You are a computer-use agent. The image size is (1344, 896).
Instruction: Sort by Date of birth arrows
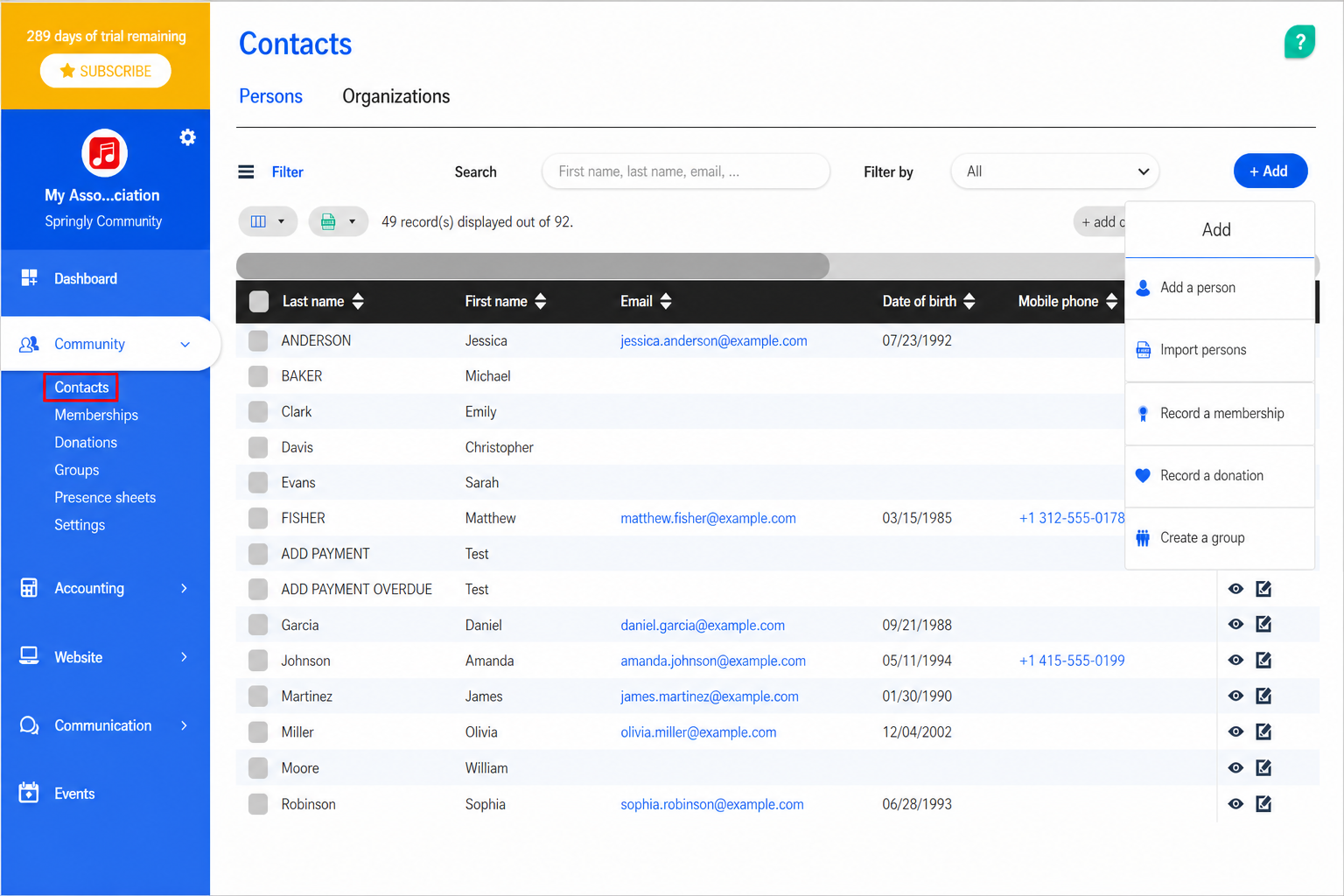click(969, 301)
